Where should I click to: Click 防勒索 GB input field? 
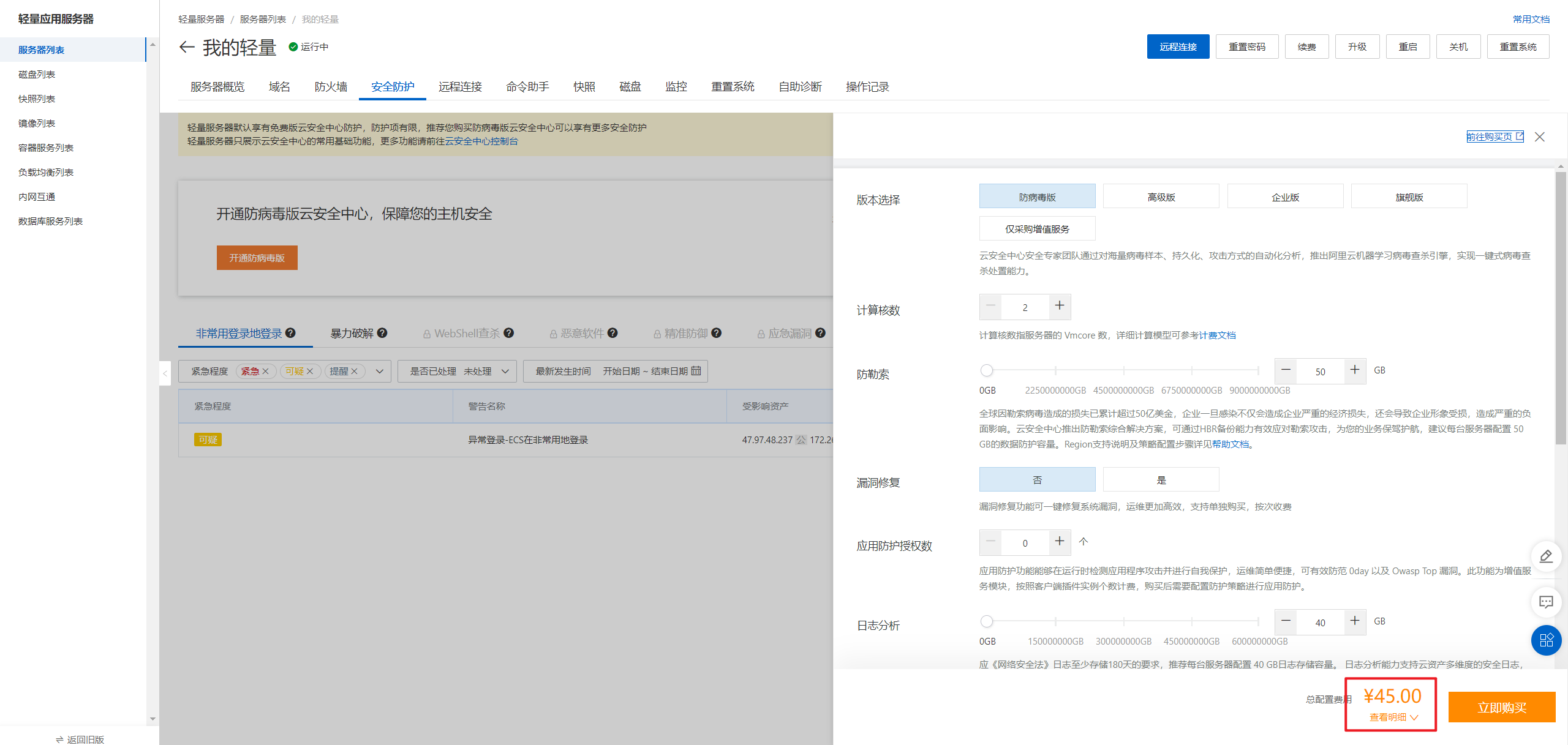[1321, 372]
